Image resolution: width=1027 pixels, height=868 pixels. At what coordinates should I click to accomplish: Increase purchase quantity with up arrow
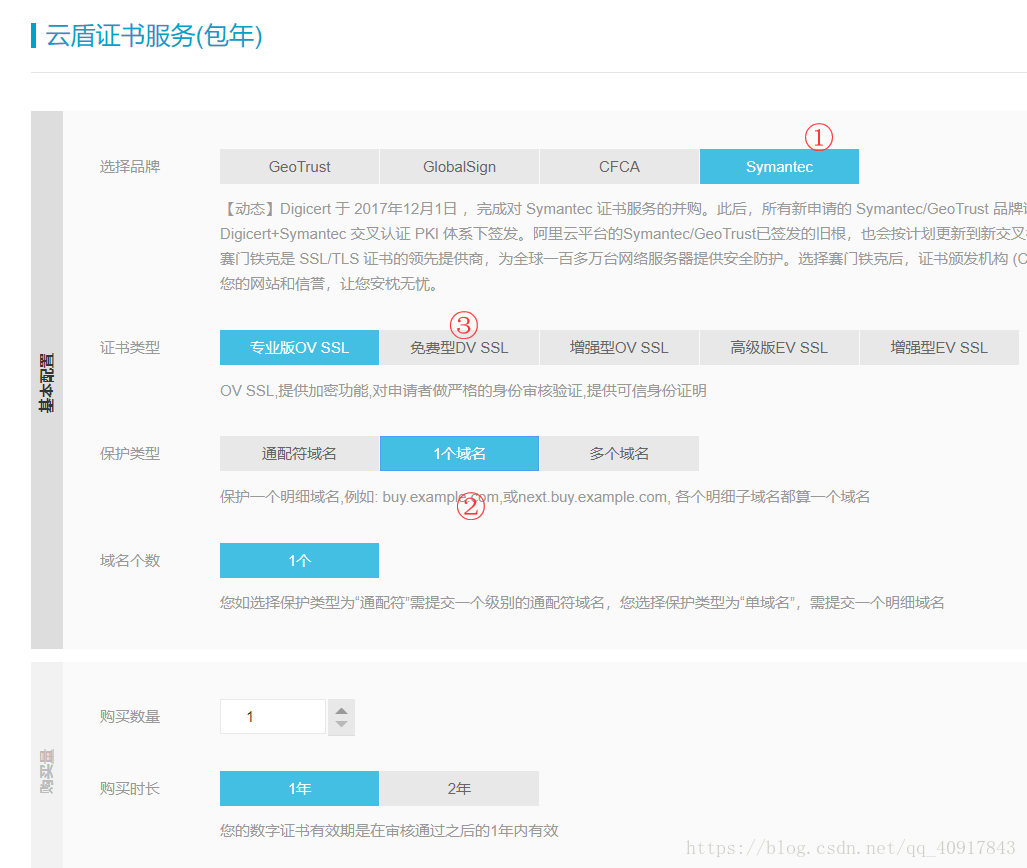click(x=341, y=711)
